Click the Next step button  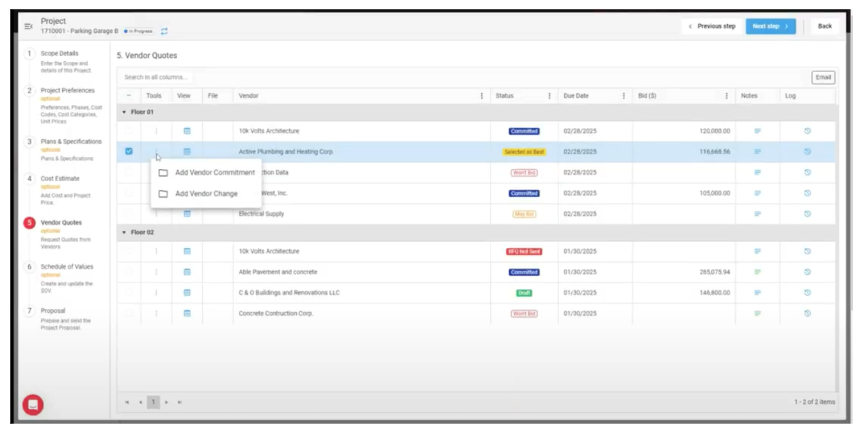(x=770, y=26)
